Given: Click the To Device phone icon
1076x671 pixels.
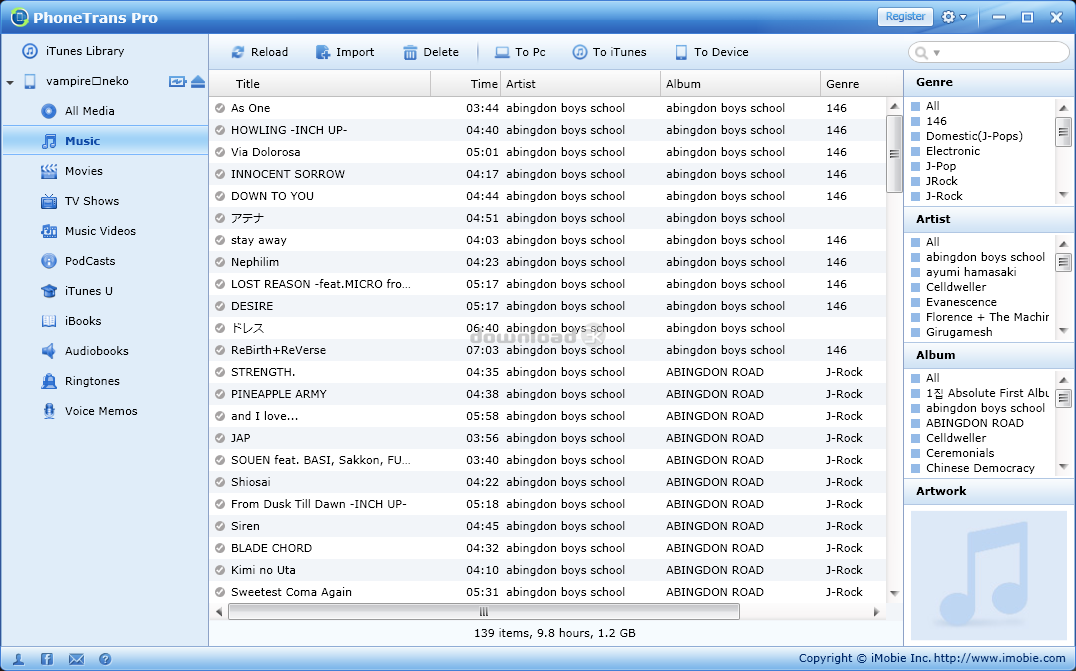Looking at the screenshot, I should 681,52.
